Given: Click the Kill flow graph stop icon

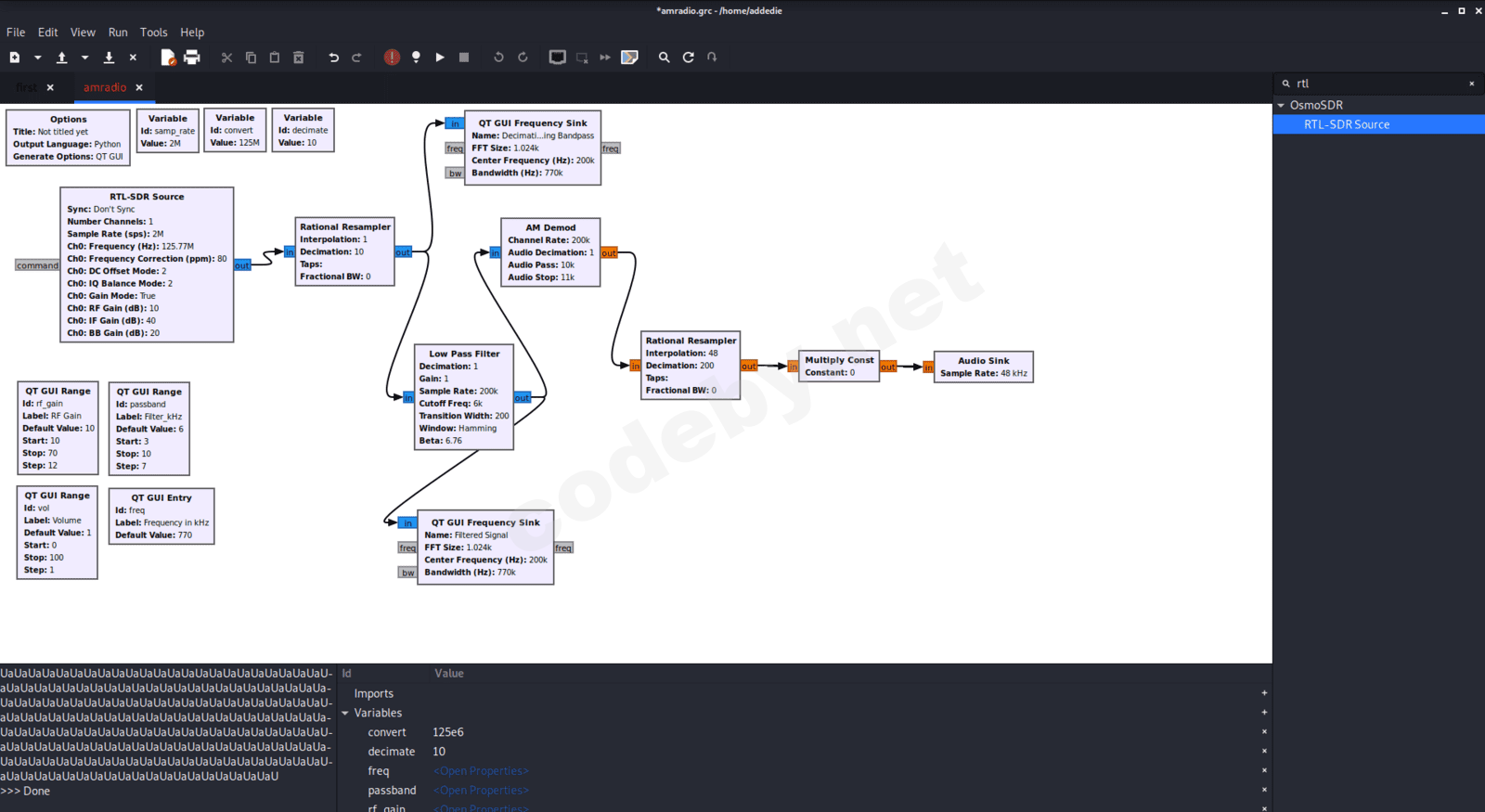Looking at the screenshot, I should 464,58.
